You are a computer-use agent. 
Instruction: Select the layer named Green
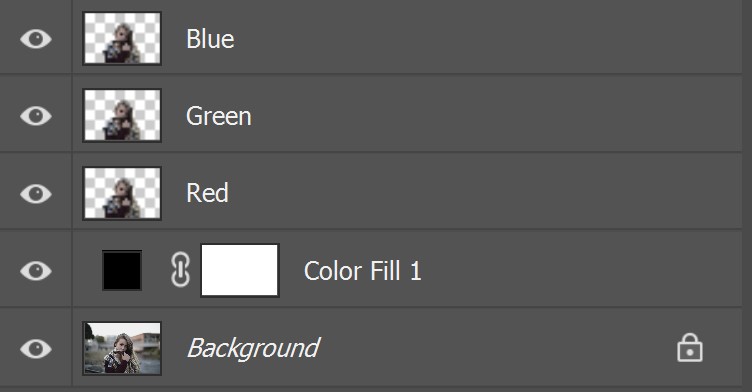(219, 116)
